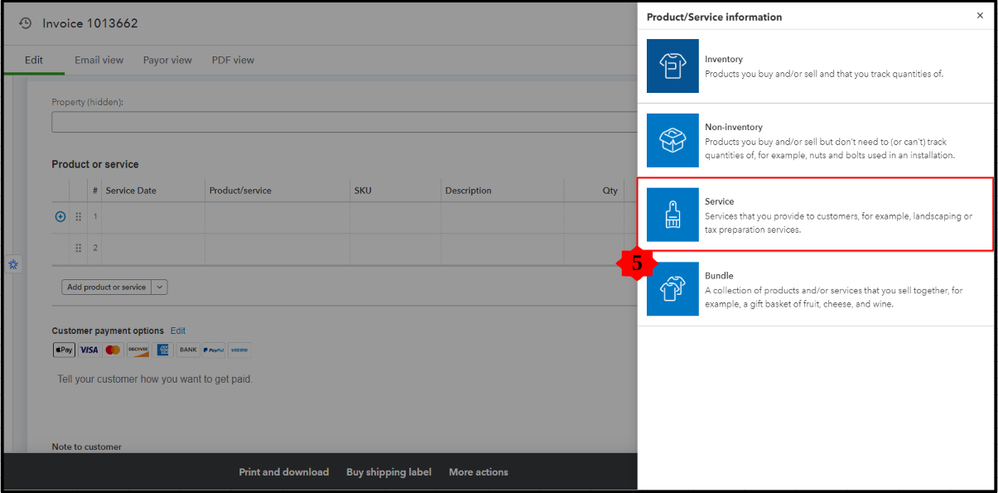Grab the drag handle for row 1
This screenshot has width=998, height=493.
coord(78,217)
